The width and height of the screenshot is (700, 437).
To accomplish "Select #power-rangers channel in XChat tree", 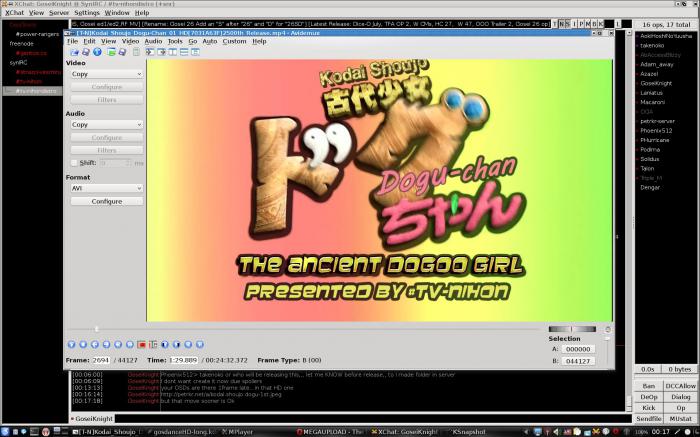I will (x=37, y=34).
